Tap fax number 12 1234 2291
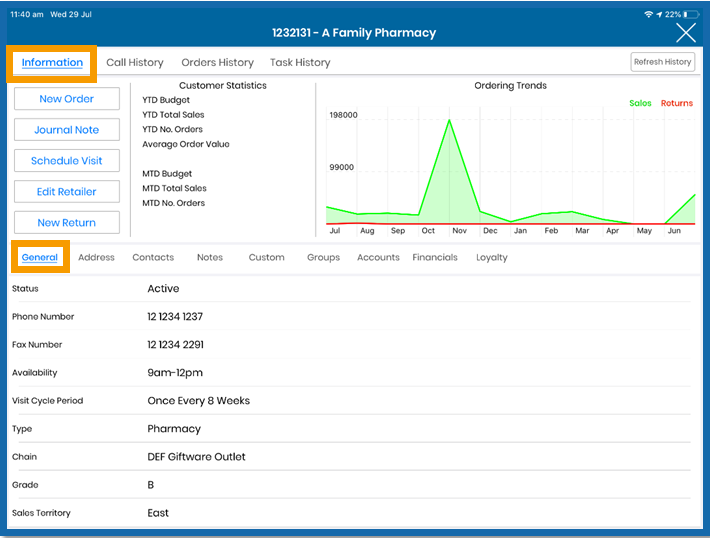This screenshot has width=710, height=538. point(175,345)
